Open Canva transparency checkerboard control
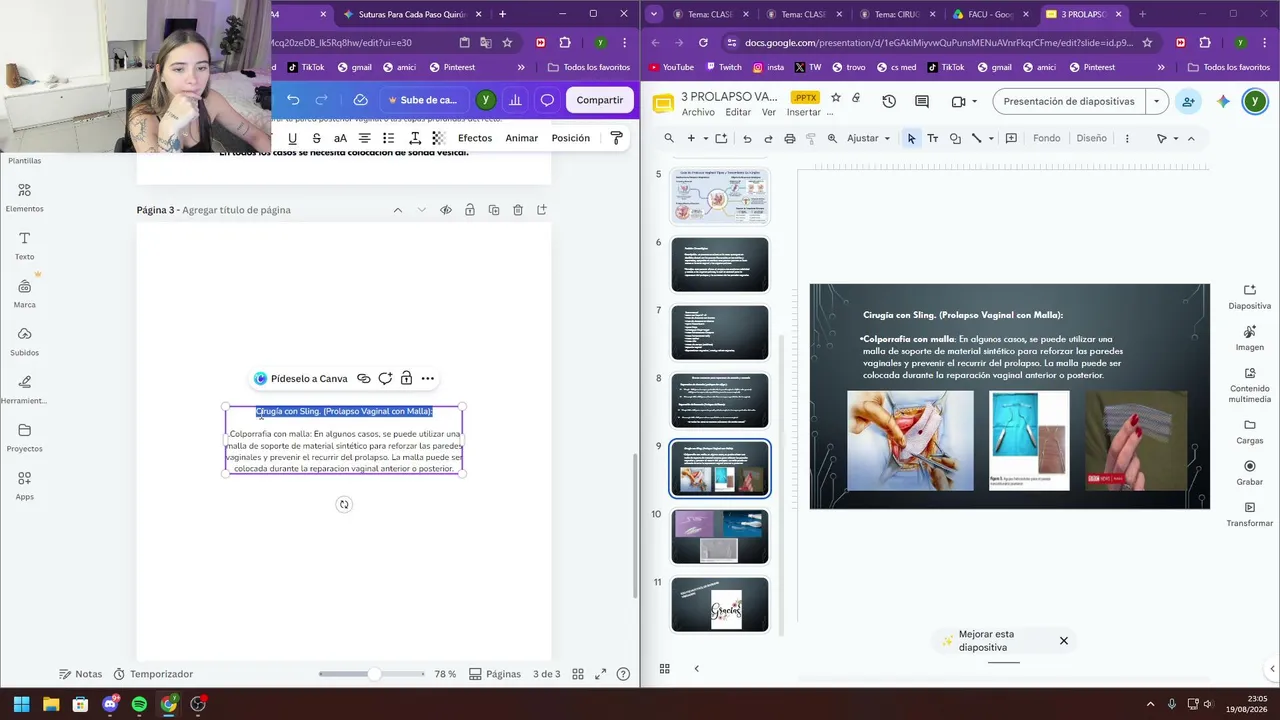The width and height of the screenshot is (1280, 720). [x=438, y=138]
